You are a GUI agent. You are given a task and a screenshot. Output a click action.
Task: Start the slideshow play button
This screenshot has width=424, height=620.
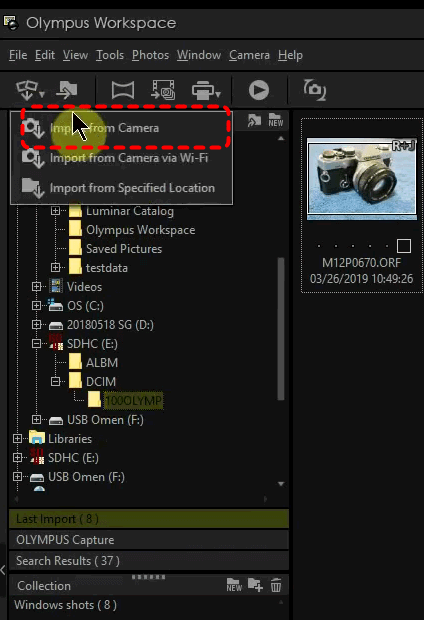coord(259,90)
